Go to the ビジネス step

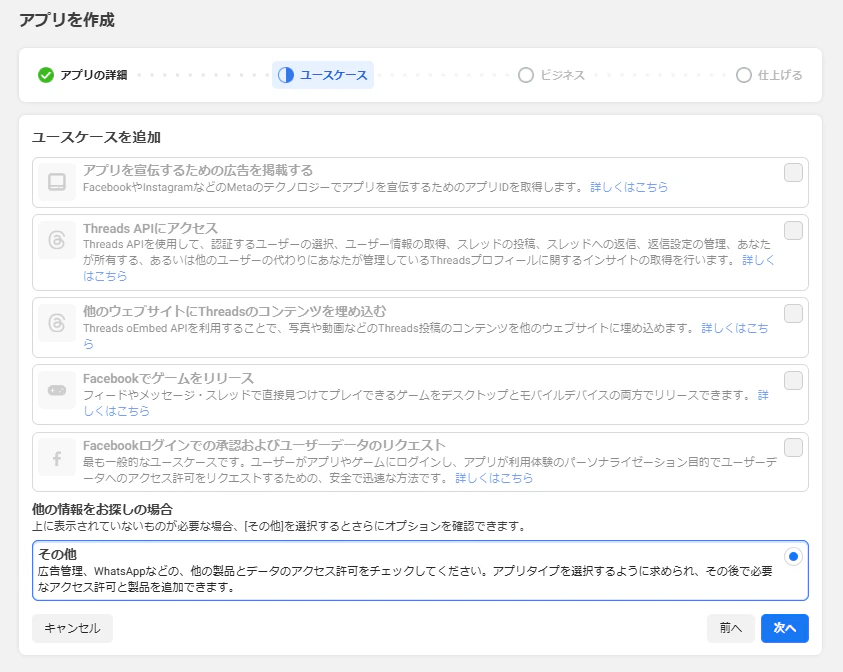tap(551, 75)
